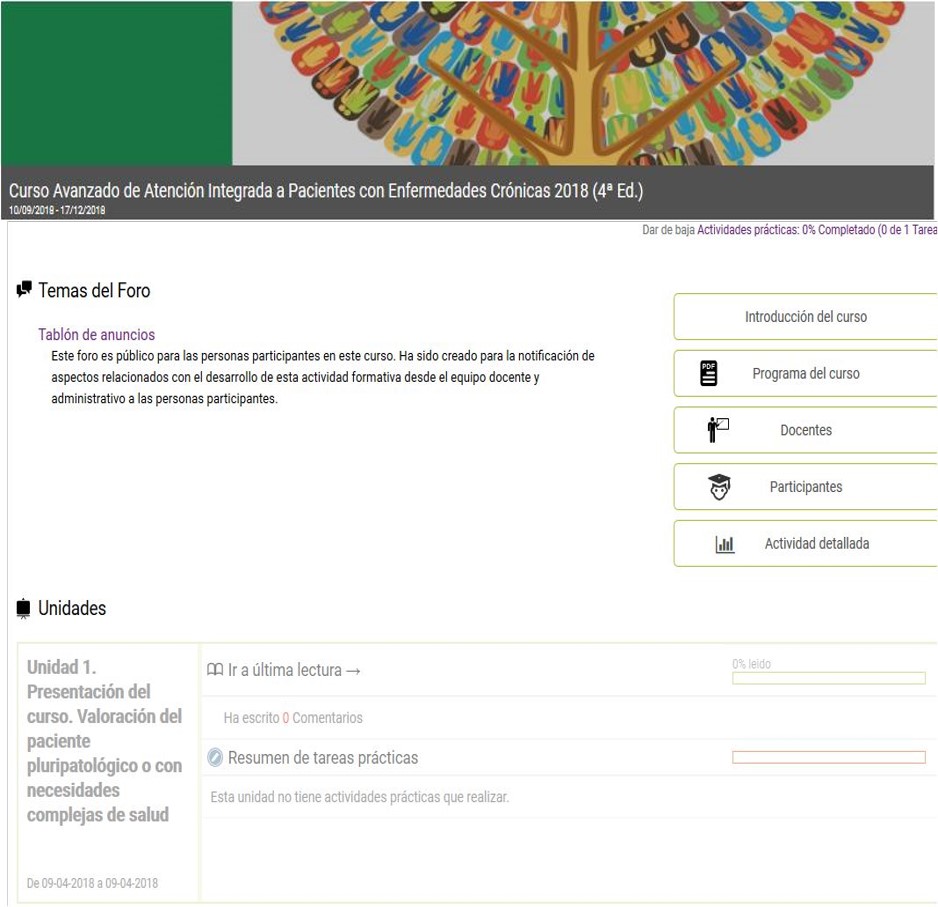This screenshot has height=907, width=938.
Task: Click the course dates 10/09/2018 - 17/12/2018
Action: coord(57,211)
